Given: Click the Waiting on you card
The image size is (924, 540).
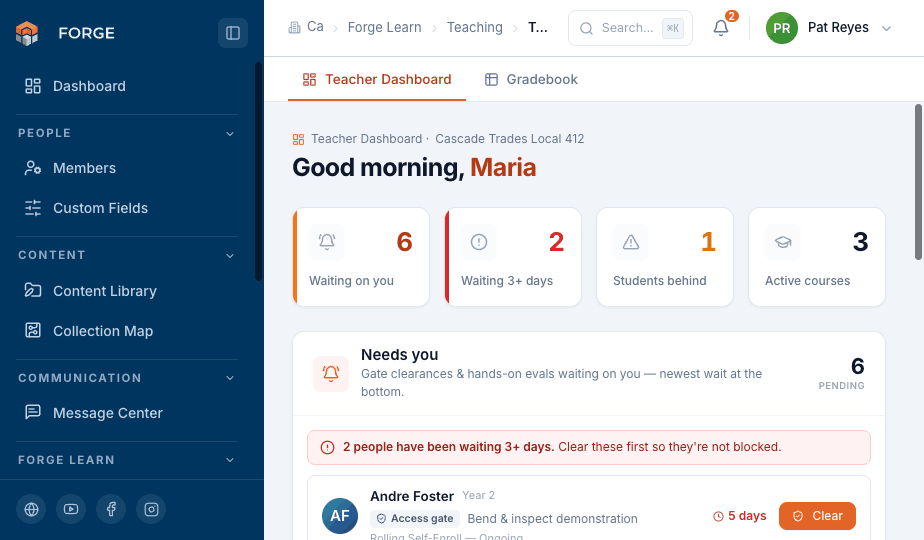Looking at the screenshot, I should [361, 257].
